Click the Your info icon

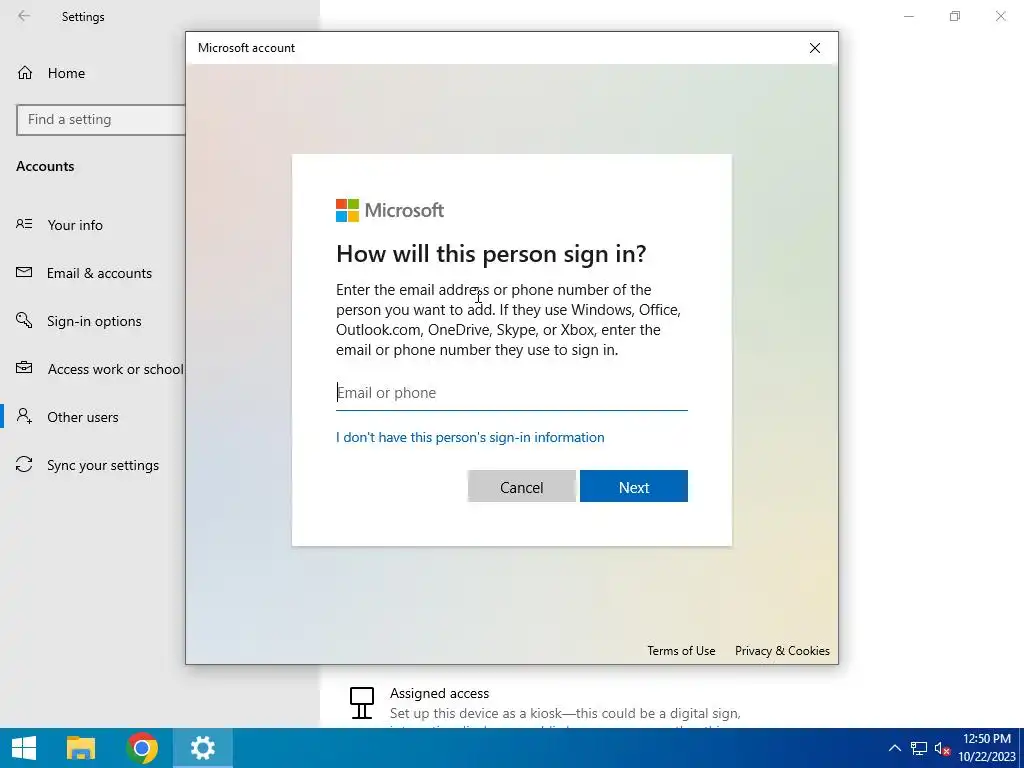(x=24, y=225)
